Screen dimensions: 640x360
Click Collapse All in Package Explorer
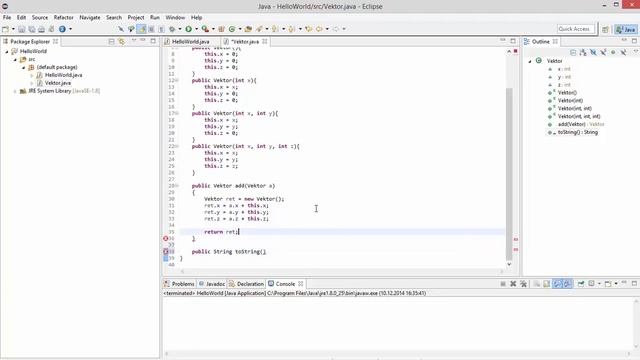pos(111,42)
